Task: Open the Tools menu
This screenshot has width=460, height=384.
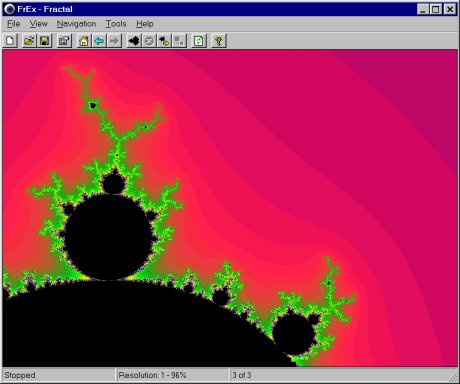Action: 116,24
